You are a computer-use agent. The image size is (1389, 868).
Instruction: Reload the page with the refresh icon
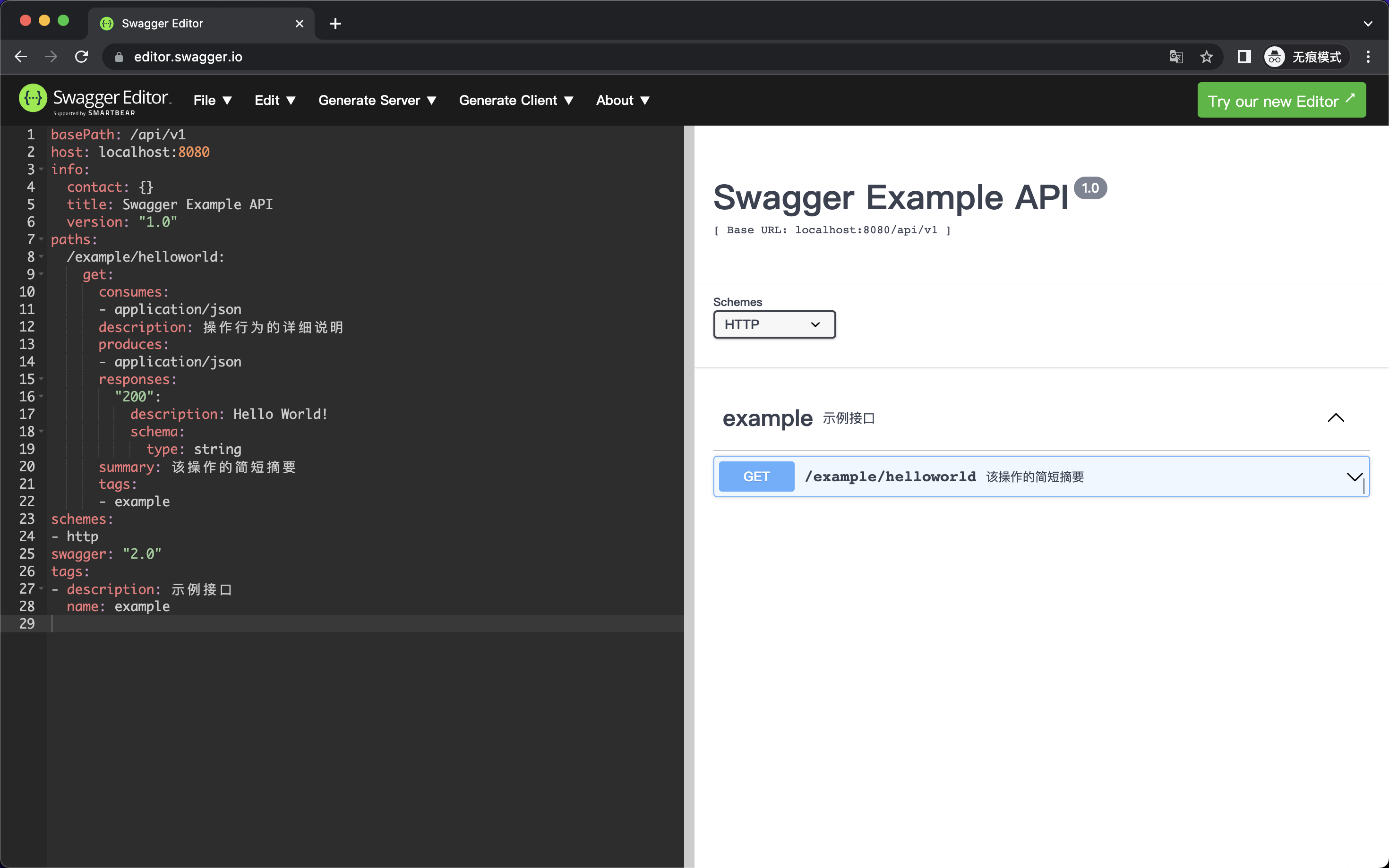[82, 56]
